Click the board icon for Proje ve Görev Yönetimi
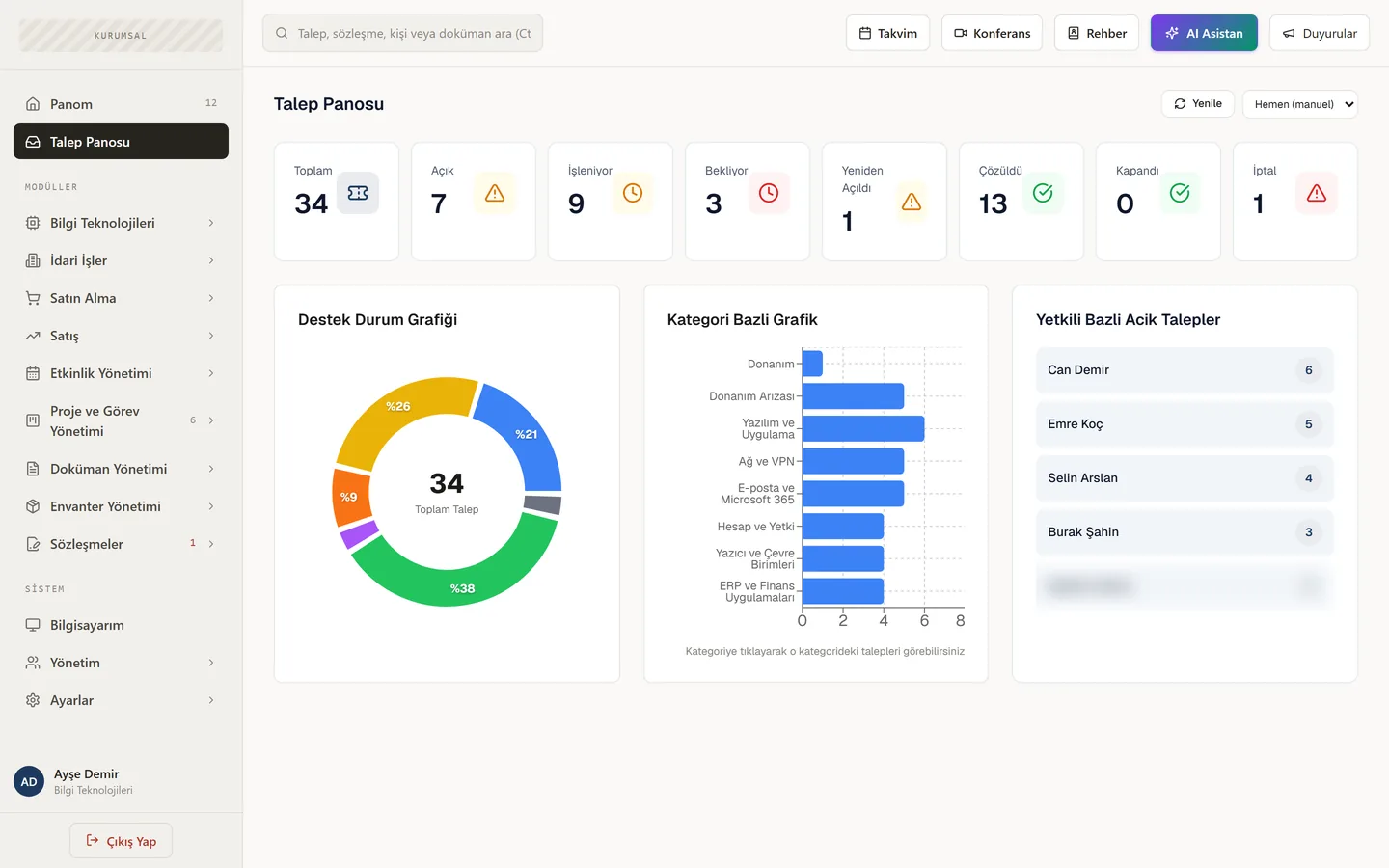Viewport: 1389px width, 868px height. click(33, 420)
